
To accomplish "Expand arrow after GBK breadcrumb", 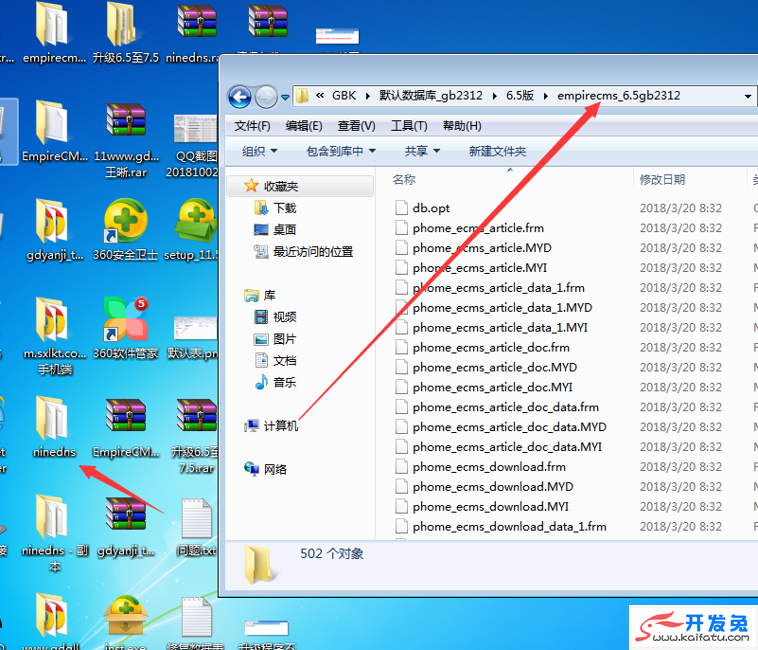I will tap(368, 96).
